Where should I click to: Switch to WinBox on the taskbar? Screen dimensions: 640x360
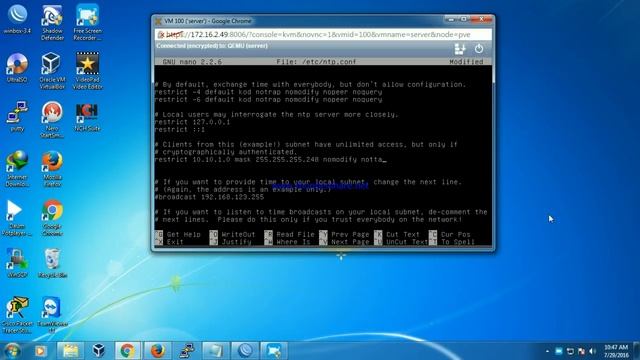pos(245,351)
